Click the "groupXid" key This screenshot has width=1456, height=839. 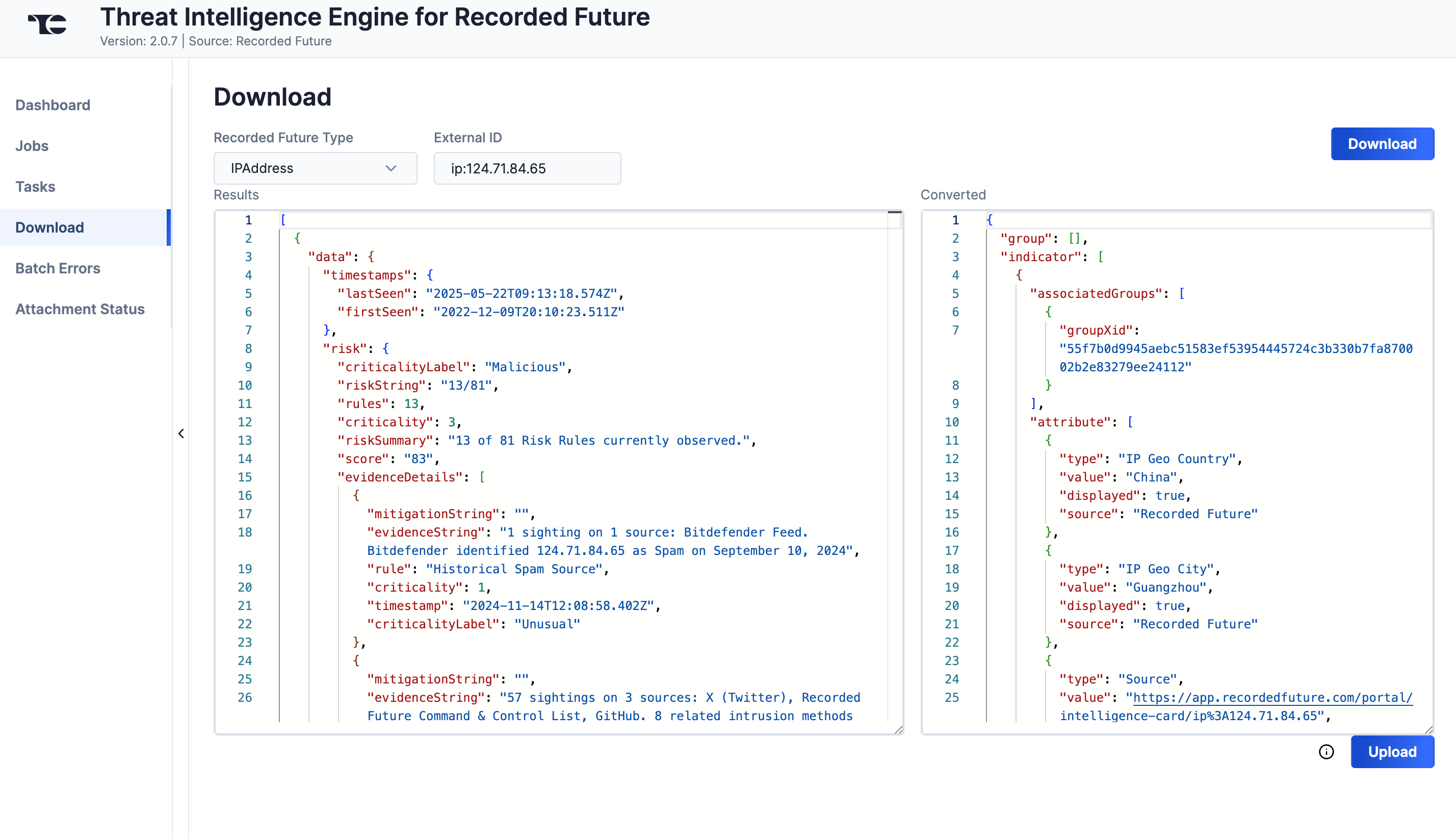coord(1096,330)
